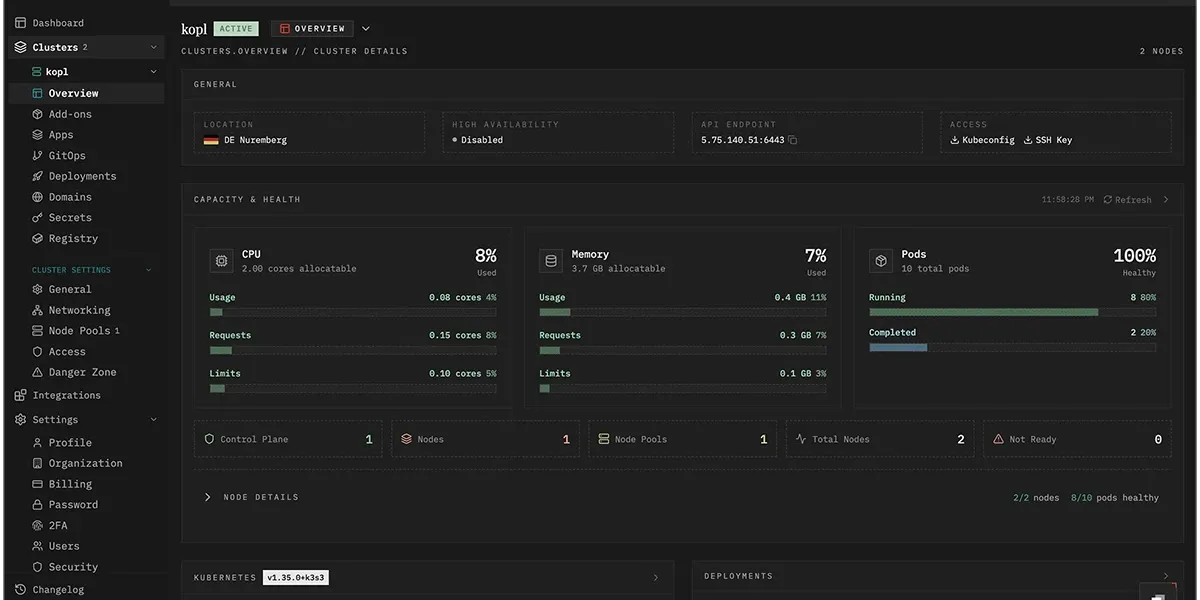
Task: Click the OVERVIEW view button
Action: click(x=312, y=29)
